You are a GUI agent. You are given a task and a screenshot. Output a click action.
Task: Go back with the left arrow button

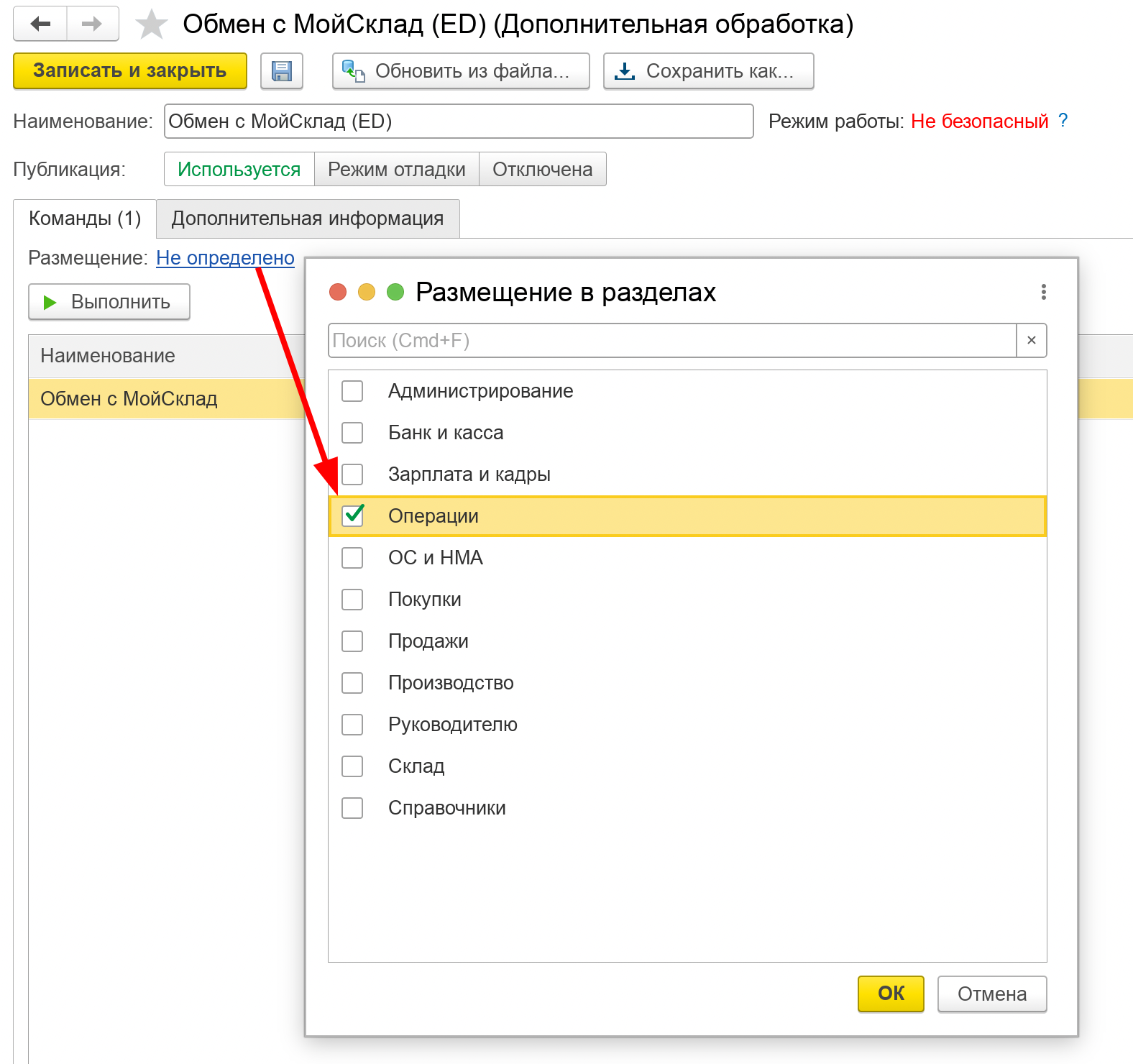pyautogui.click(x=40, y=24)
